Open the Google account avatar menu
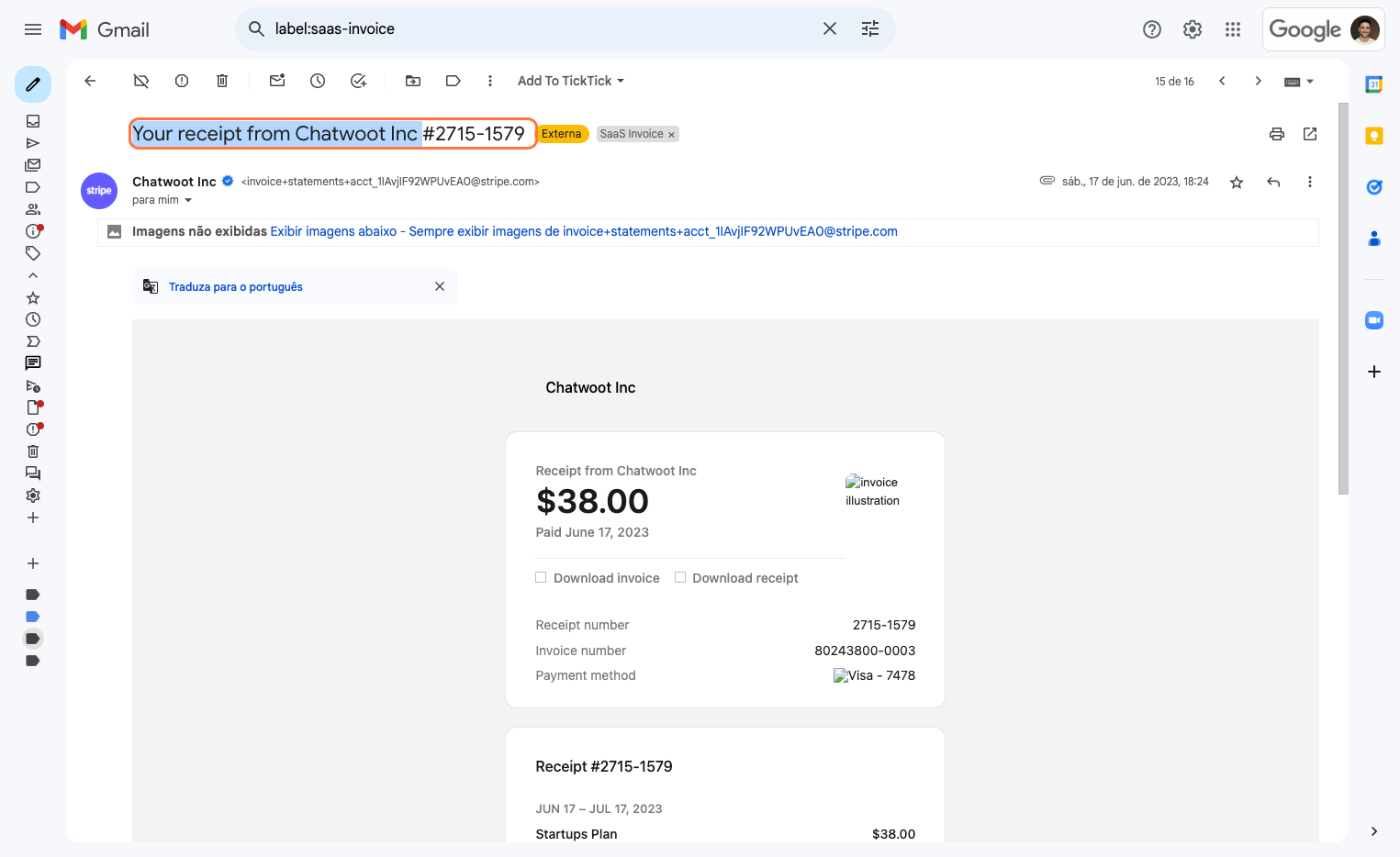Viewport: 1400px width, 857px height. pyautogui.click(x=1365, y=29)
